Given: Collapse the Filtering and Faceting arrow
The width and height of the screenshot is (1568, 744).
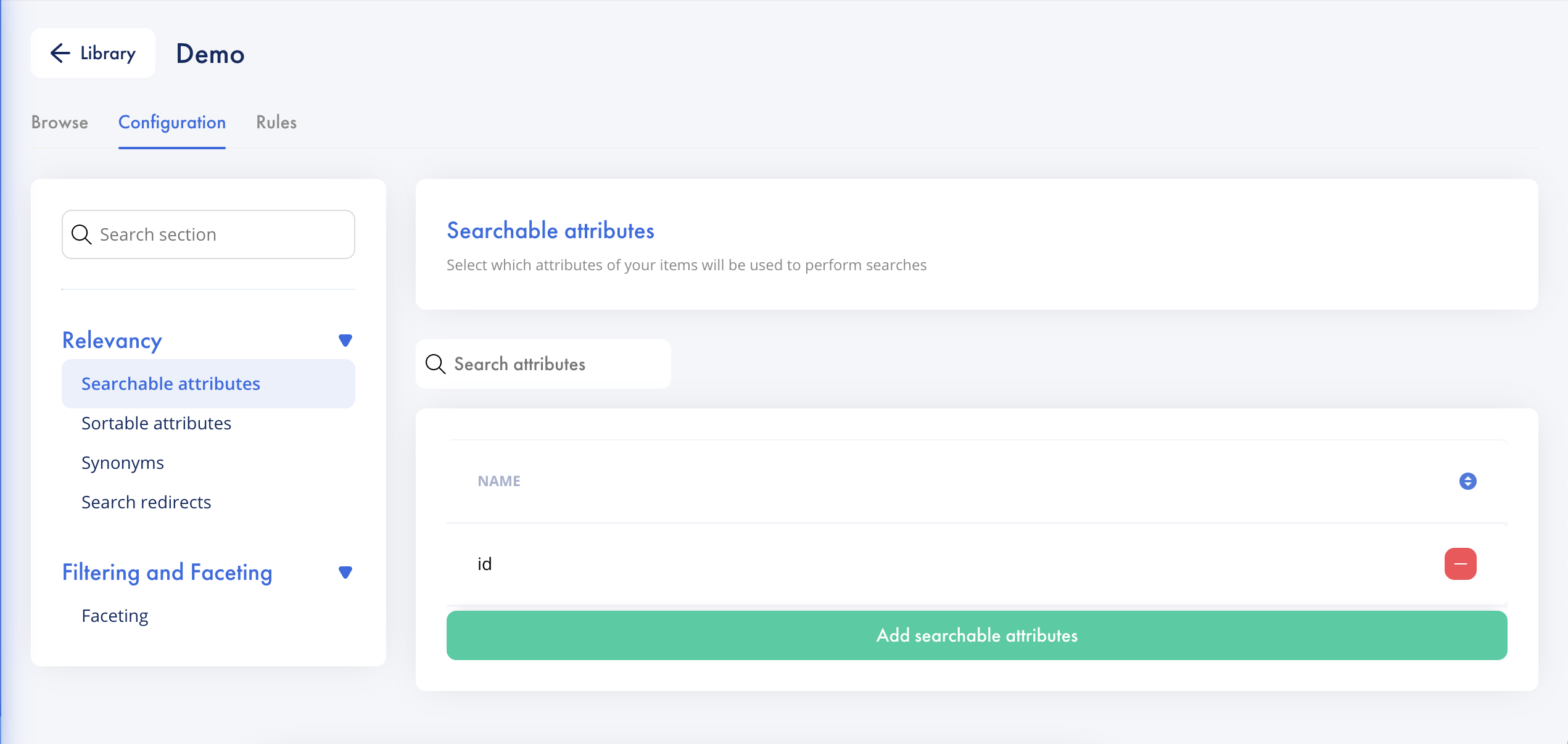Looking at the screenshot, I should point(345,572).
